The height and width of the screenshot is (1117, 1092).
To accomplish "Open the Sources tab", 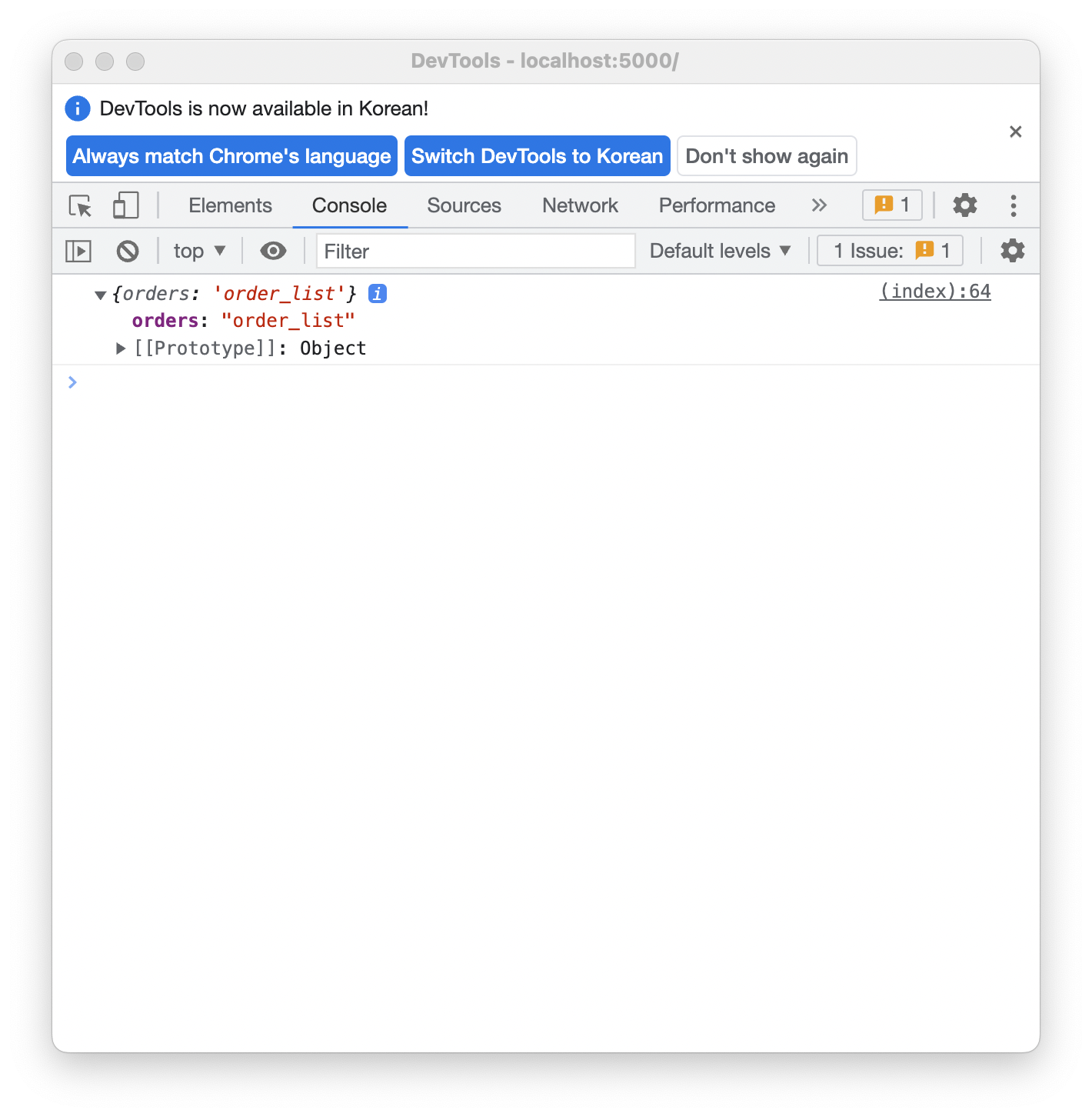I will click(x=464, y=205).
